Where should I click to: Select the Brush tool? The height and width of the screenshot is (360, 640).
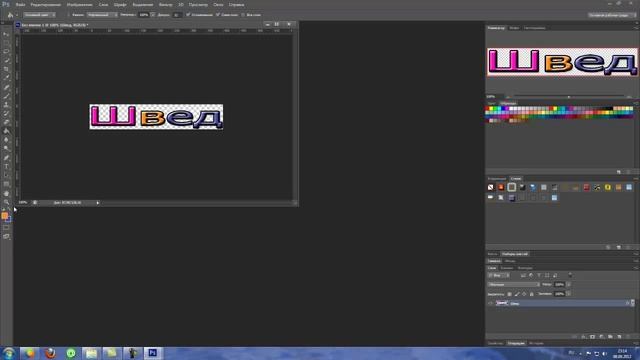coord(6,96)
